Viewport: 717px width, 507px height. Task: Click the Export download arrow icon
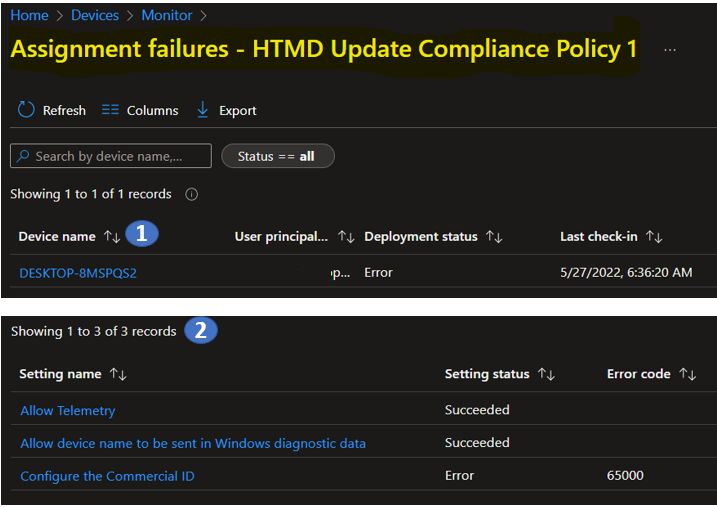[203, 110]
